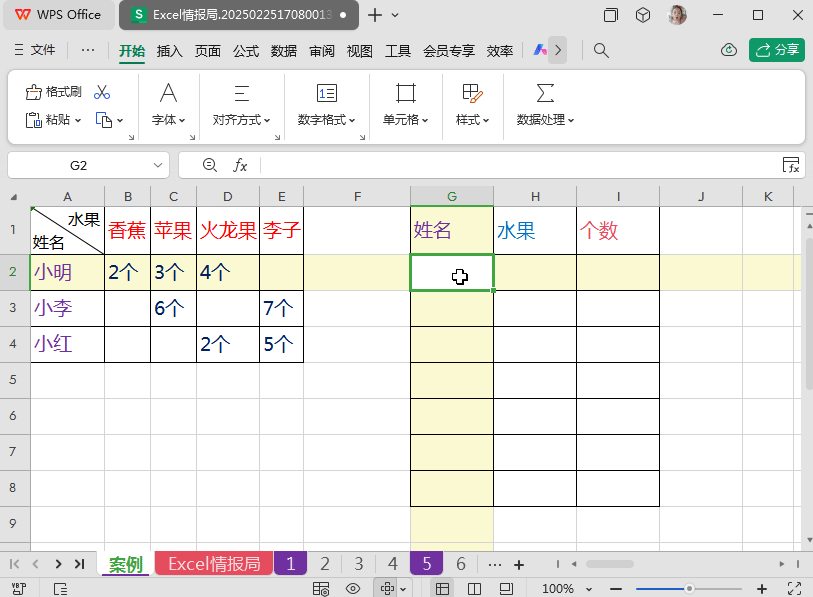The width and height of the screenshot is (813, 597).
Task: Click the zoom slider handle
Action: (689, 589)
